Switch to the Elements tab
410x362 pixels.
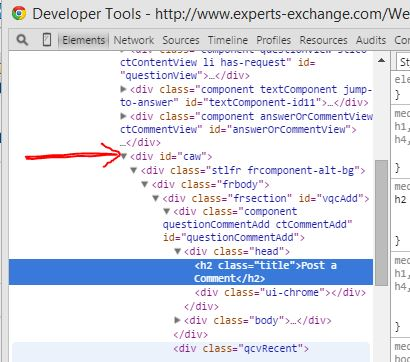click(83, 40)
